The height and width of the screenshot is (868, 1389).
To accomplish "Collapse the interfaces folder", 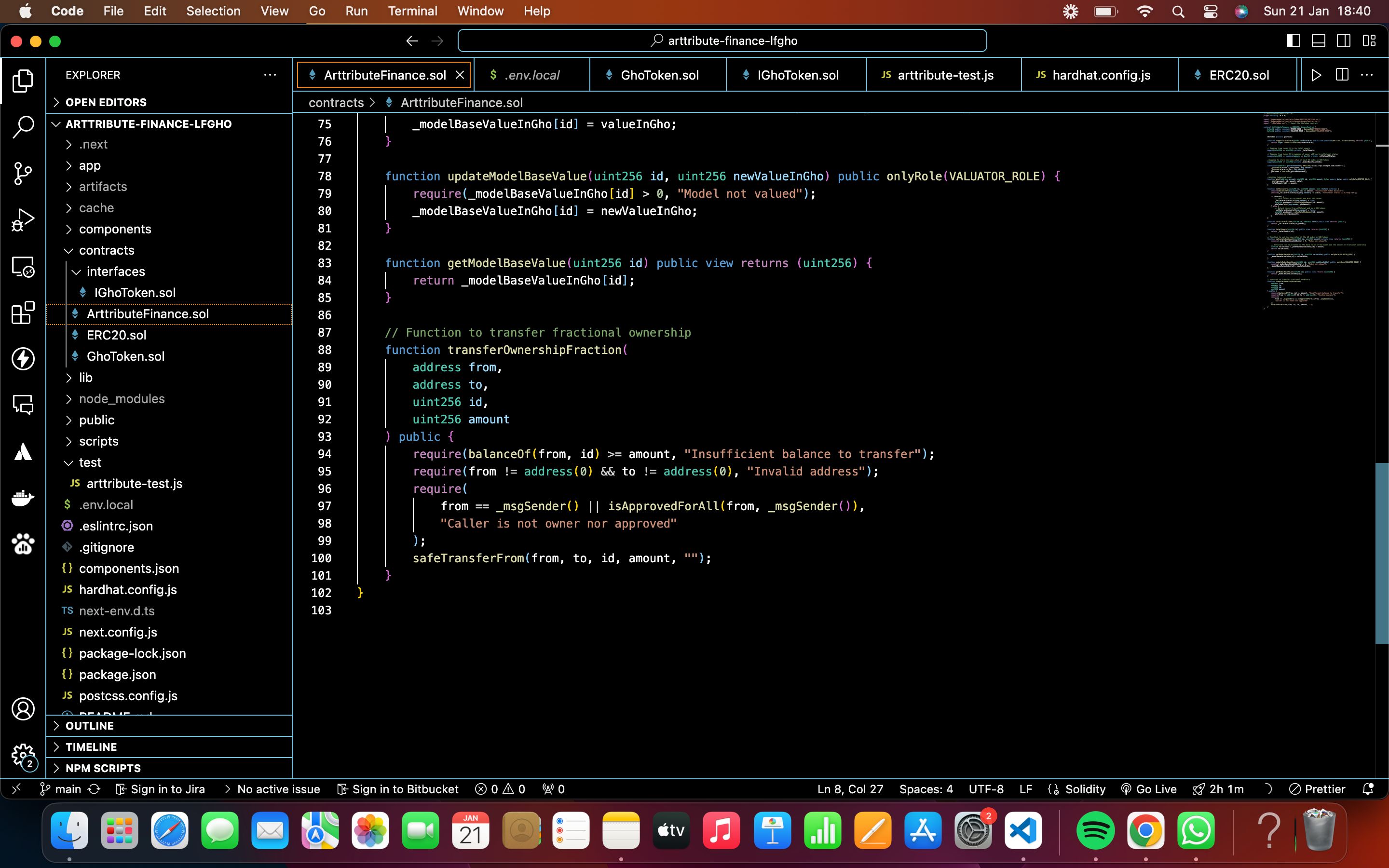I will [x=169, y=271].
